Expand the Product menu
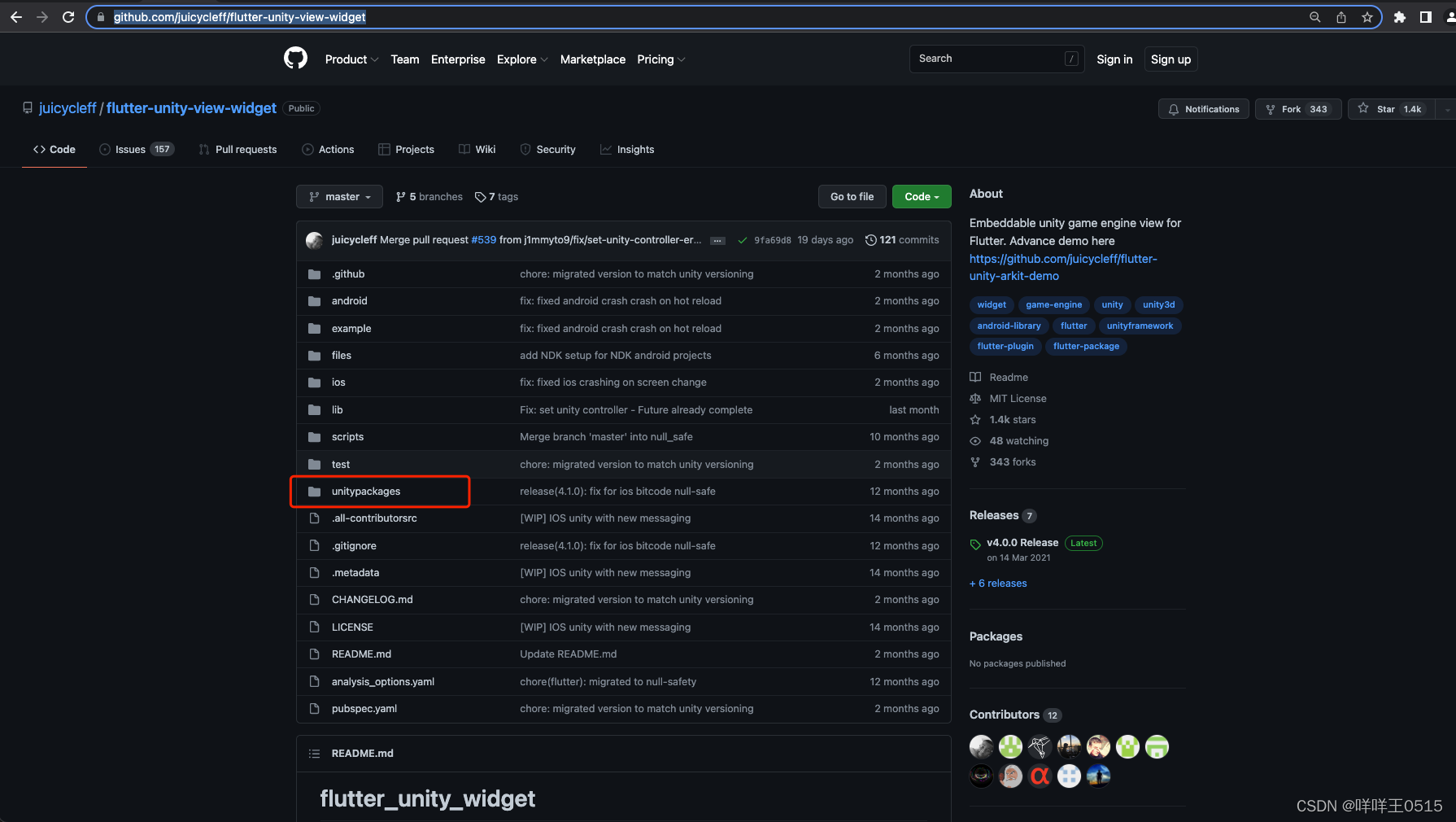Screen dimensions: 1456x822 [x=351, y=59]
